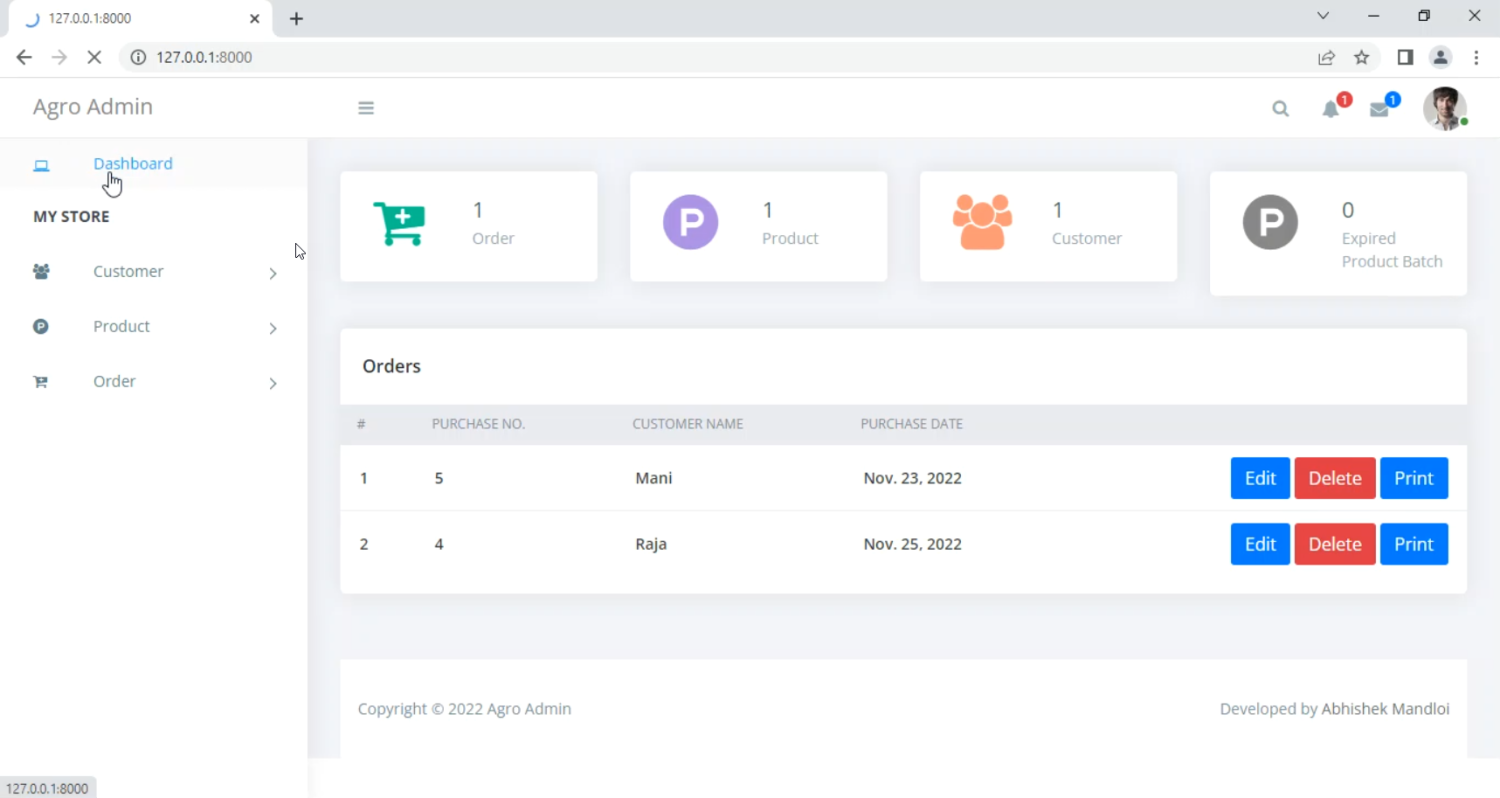This screenshot has width=1500, height=798.
Task: Expand the Order sidebar menu
Action: [115, 382]
